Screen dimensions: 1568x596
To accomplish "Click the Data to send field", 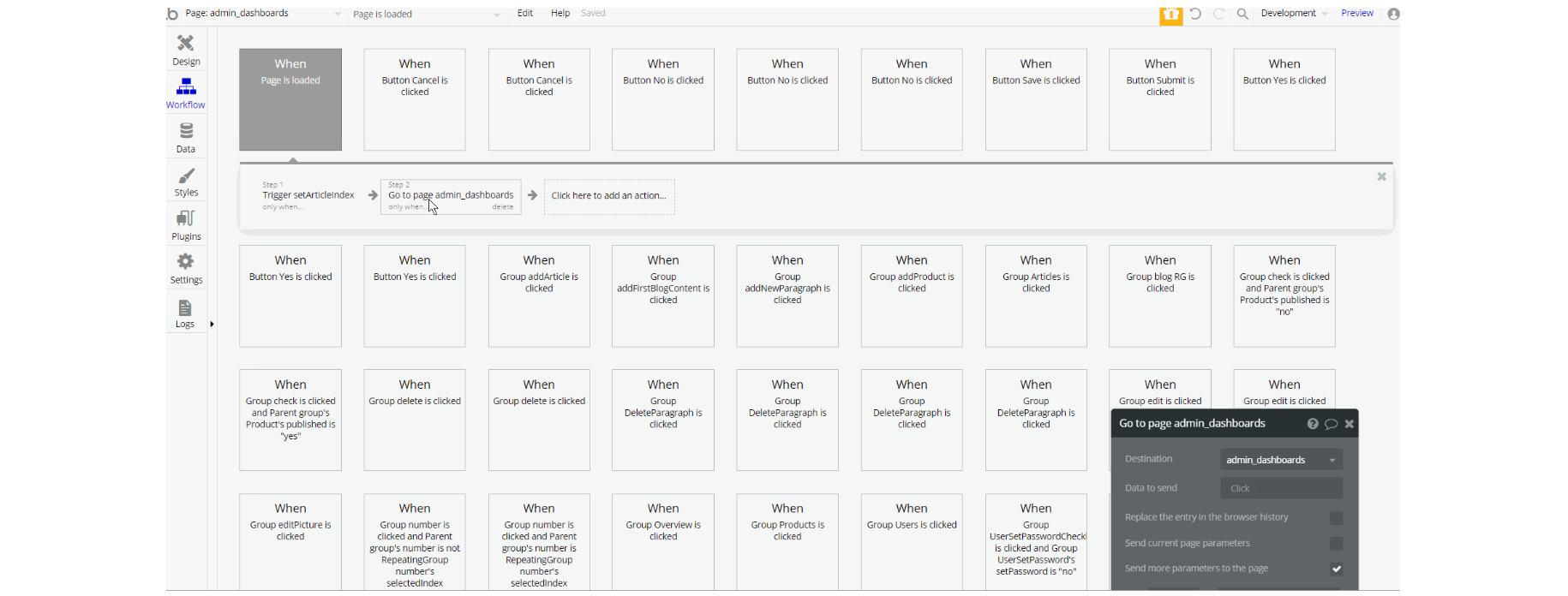I will [1281, 488].
